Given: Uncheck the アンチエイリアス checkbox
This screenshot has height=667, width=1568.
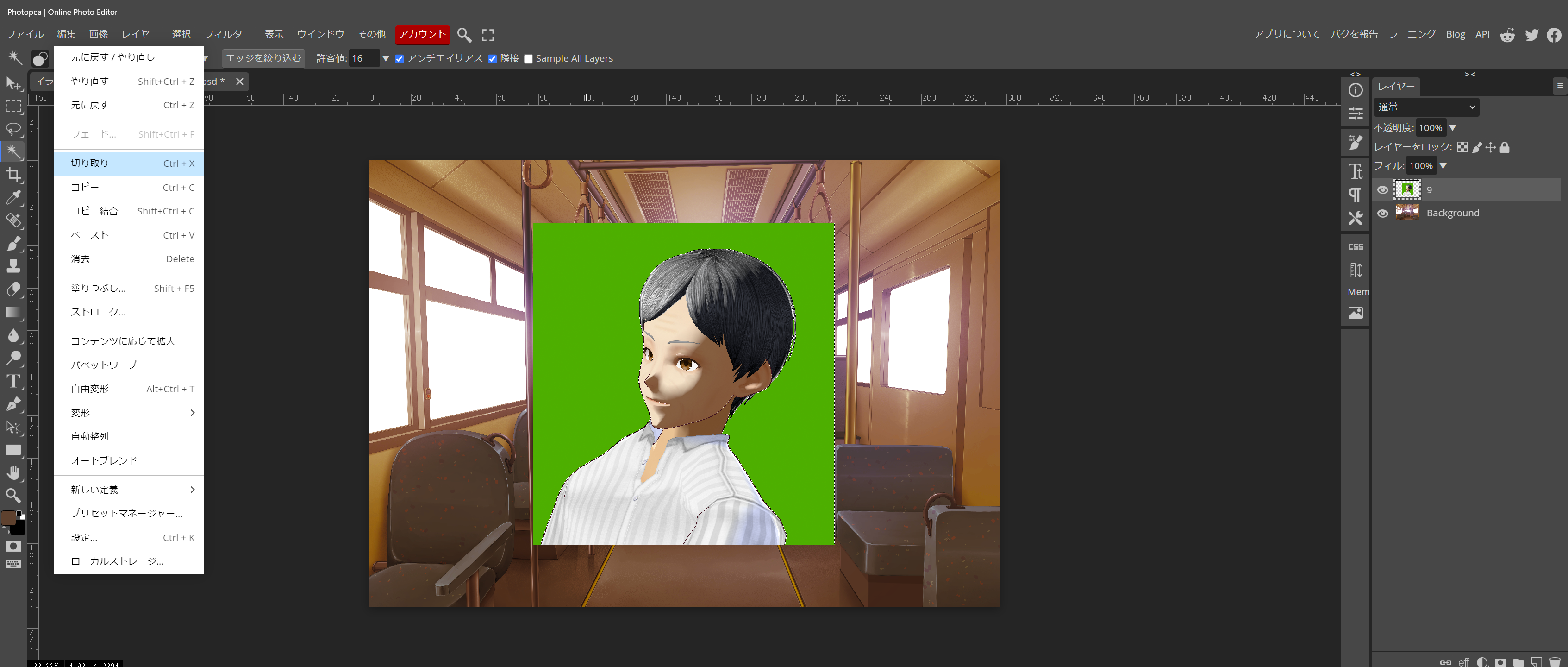Looking at the screenshot, I should pos(400,58).
